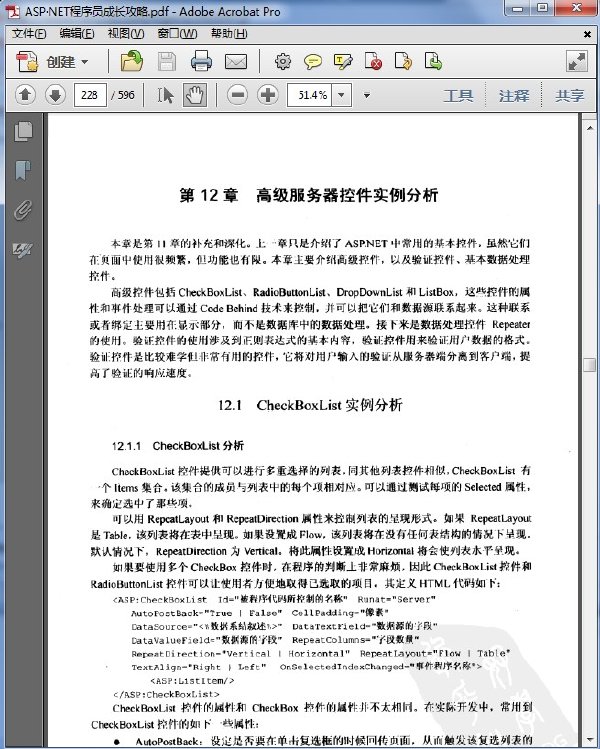Show the bookmarks panel
This screenshot has height=749, width=600.
coord(22,171)
